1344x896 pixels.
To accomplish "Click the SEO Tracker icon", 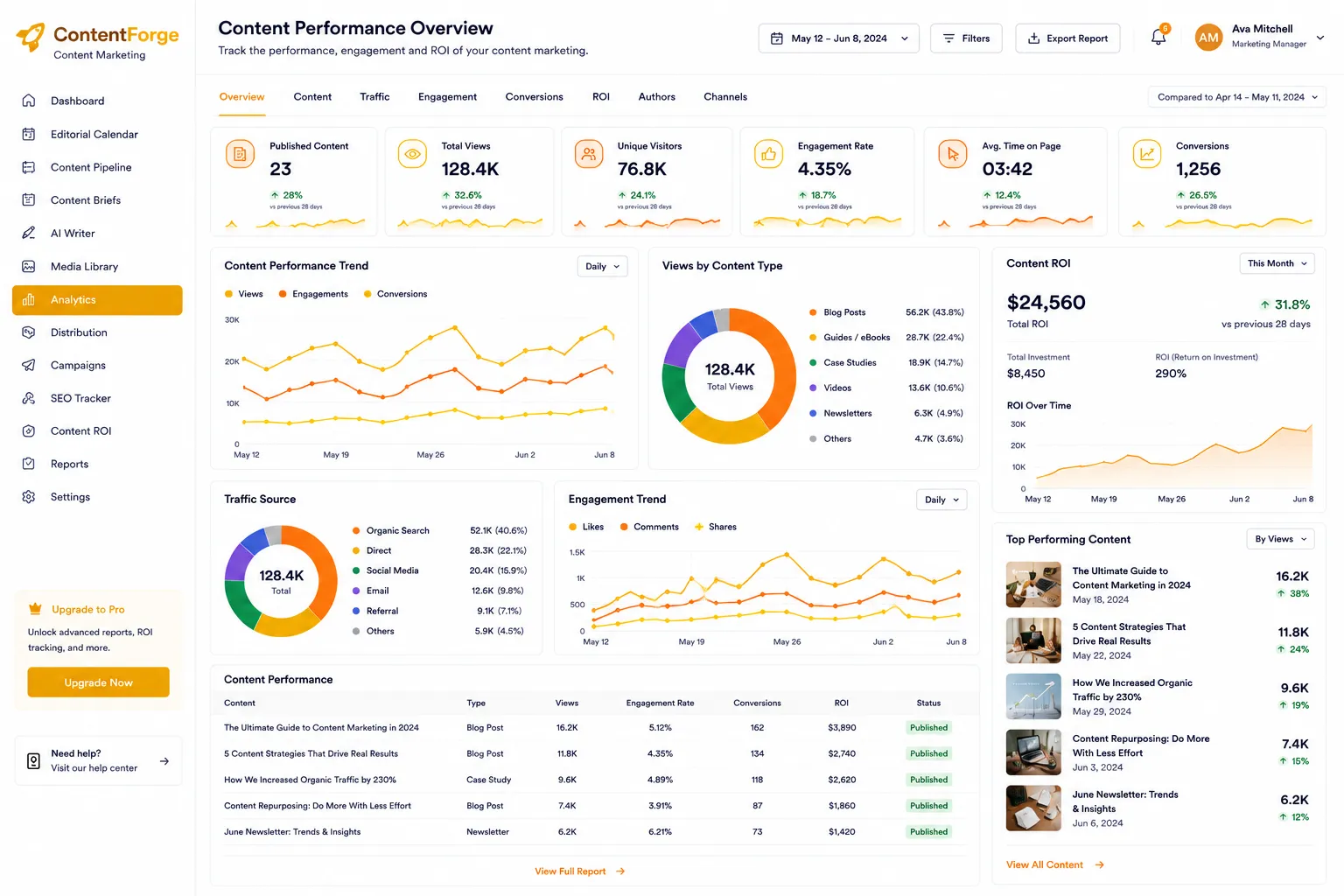I will (x=29, y=398).
